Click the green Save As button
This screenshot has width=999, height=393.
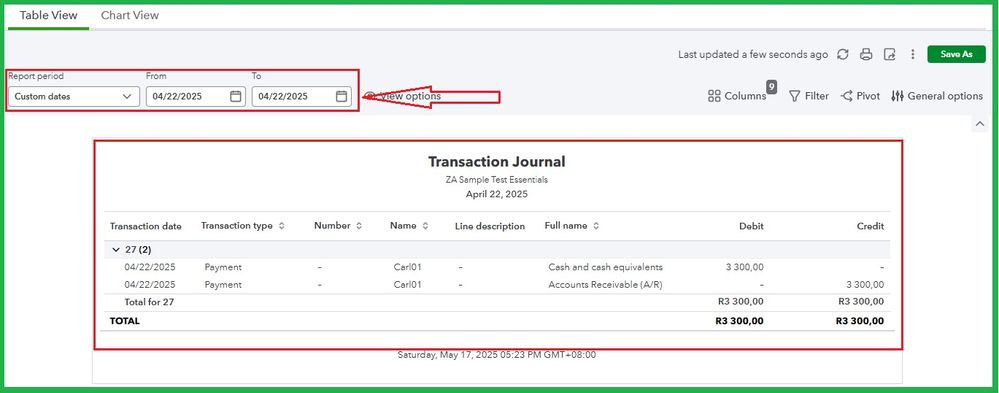pyautogui.click(x=956, y=54)
